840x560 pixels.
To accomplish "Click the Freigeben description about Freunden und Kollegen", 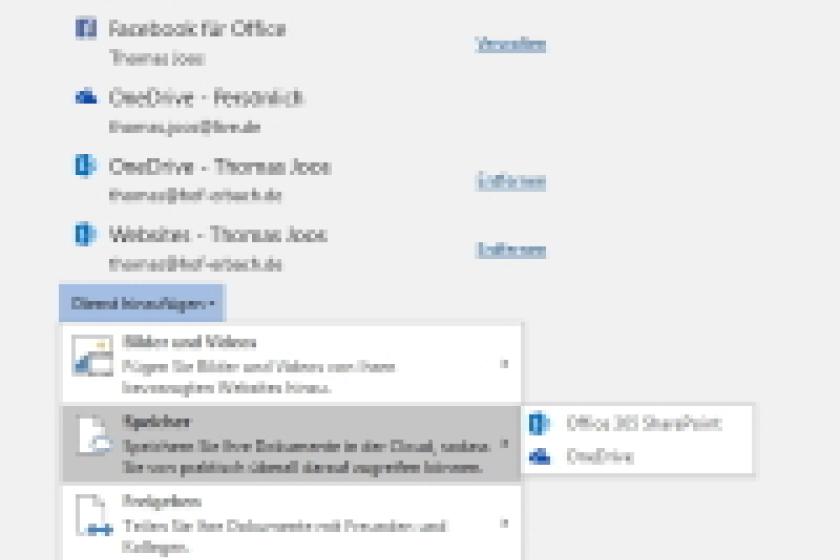I will (x=284, y=536).
